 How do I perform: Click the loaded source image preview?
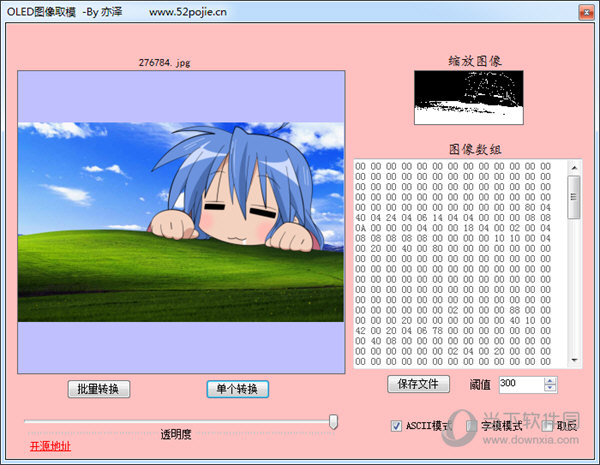[x=181, y=222]
